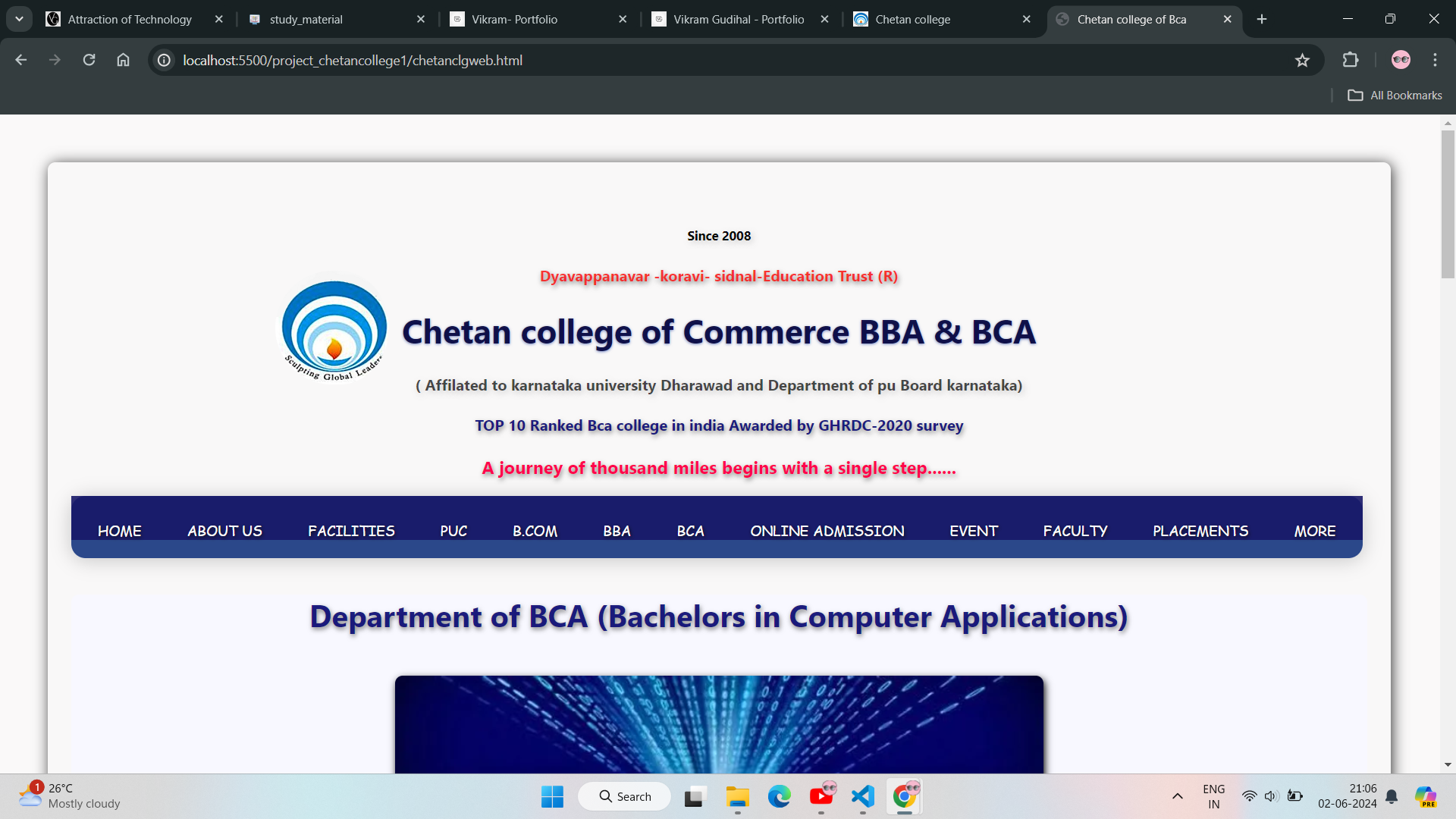
Task: Click the scrollbar down arrow
Action: (x=1448, y=765)
